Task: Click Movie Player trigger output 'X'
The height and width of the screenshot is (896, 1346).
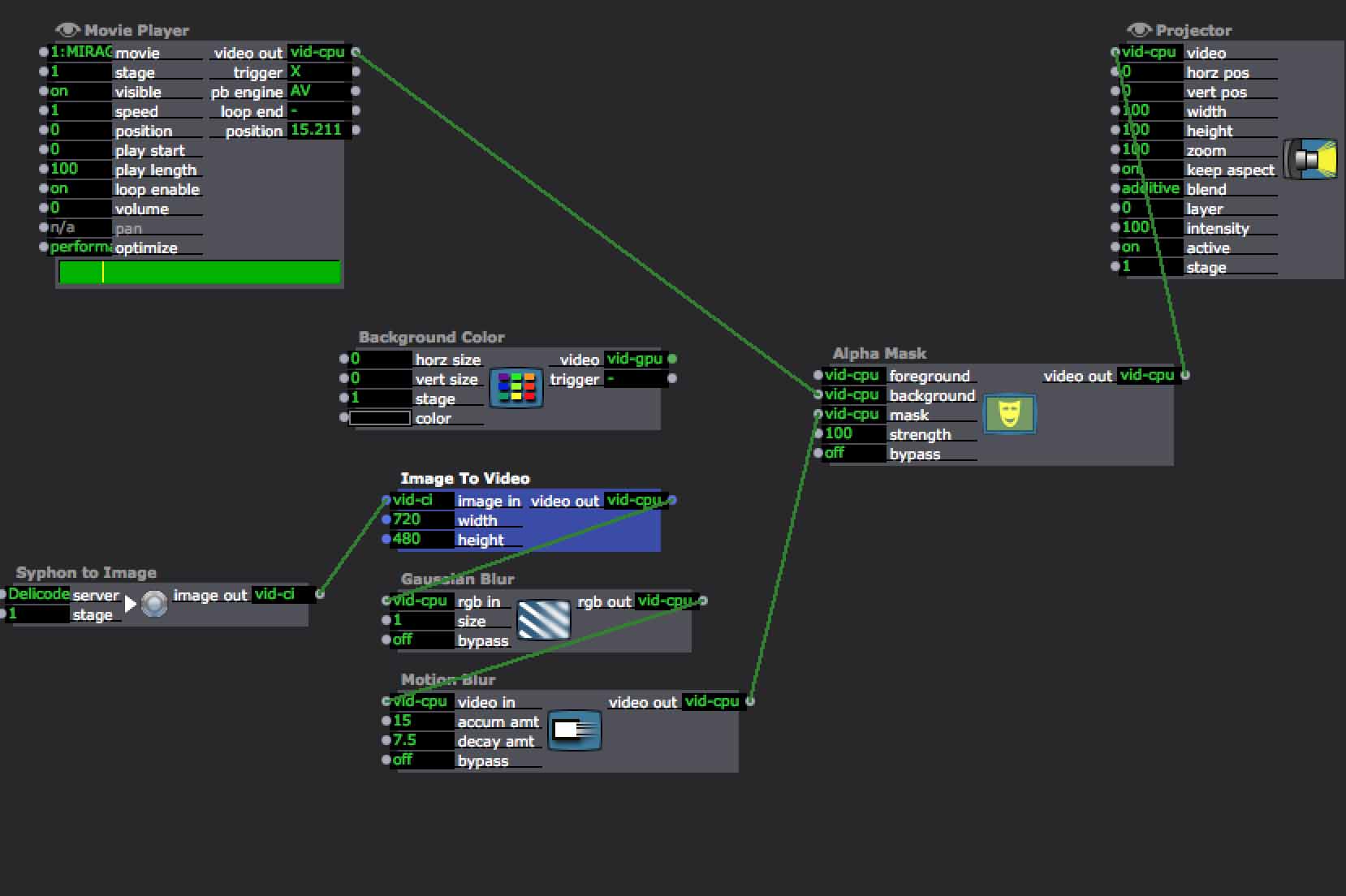Action: pos(319,71)
